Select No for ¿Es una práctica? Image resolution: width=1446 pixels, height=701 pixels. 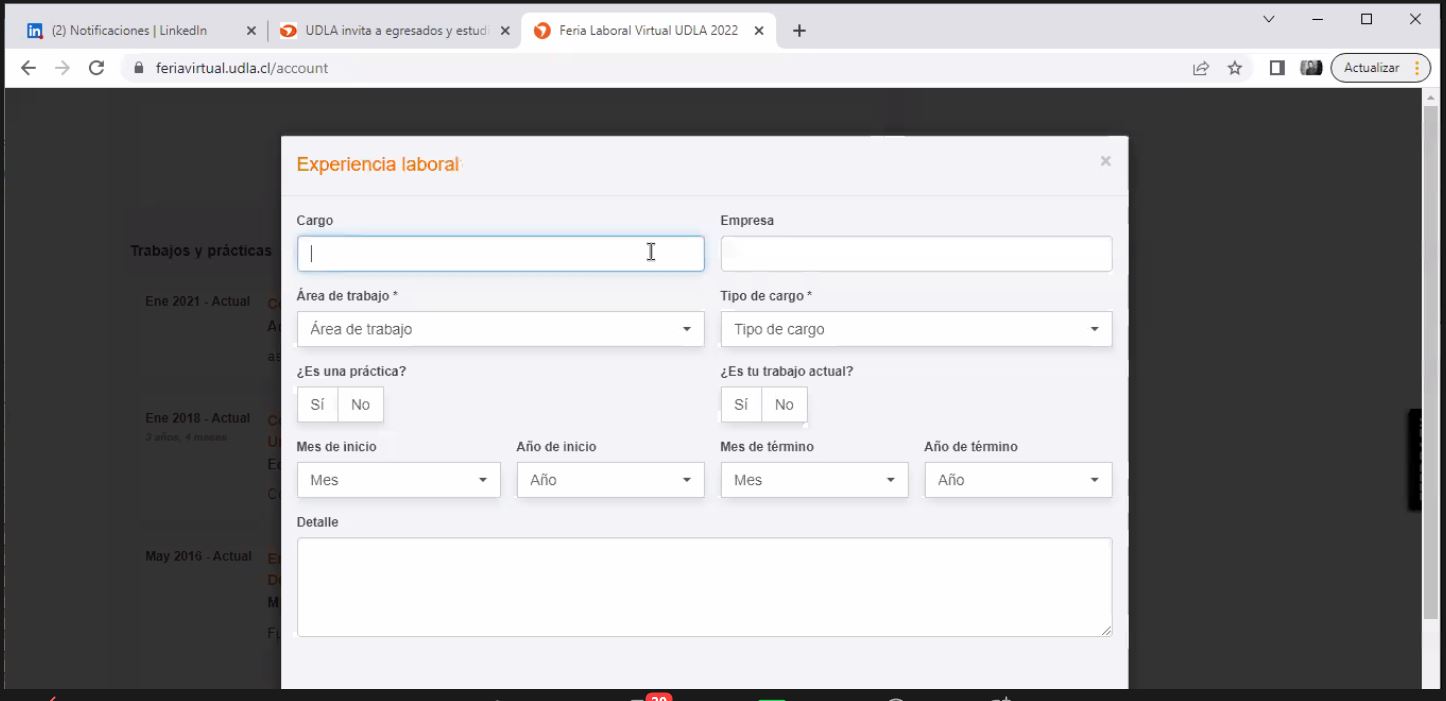(360, 405)
